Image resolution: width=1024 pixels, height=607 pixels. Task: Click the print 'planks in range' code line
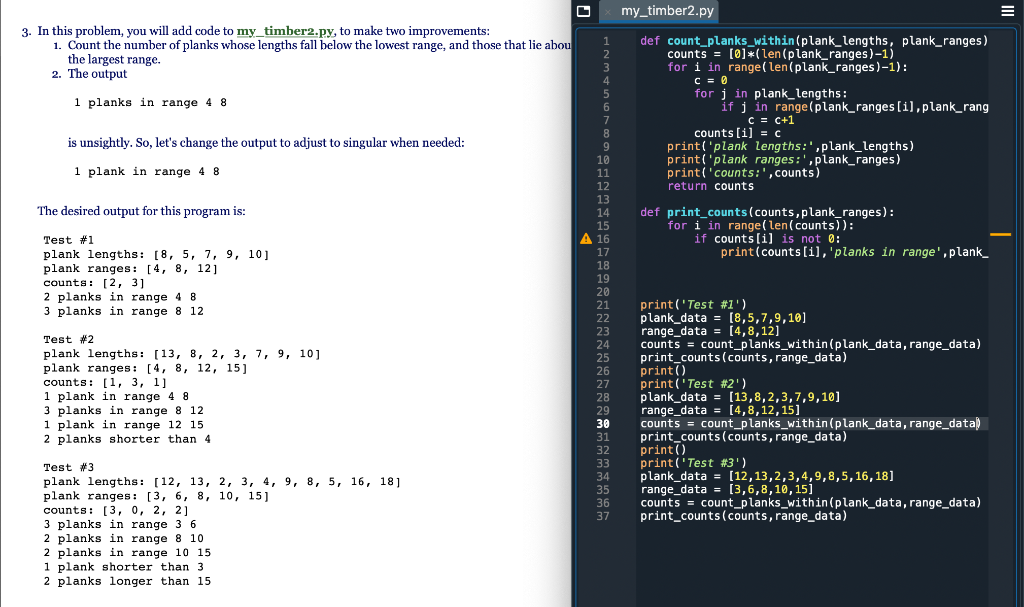854,252
